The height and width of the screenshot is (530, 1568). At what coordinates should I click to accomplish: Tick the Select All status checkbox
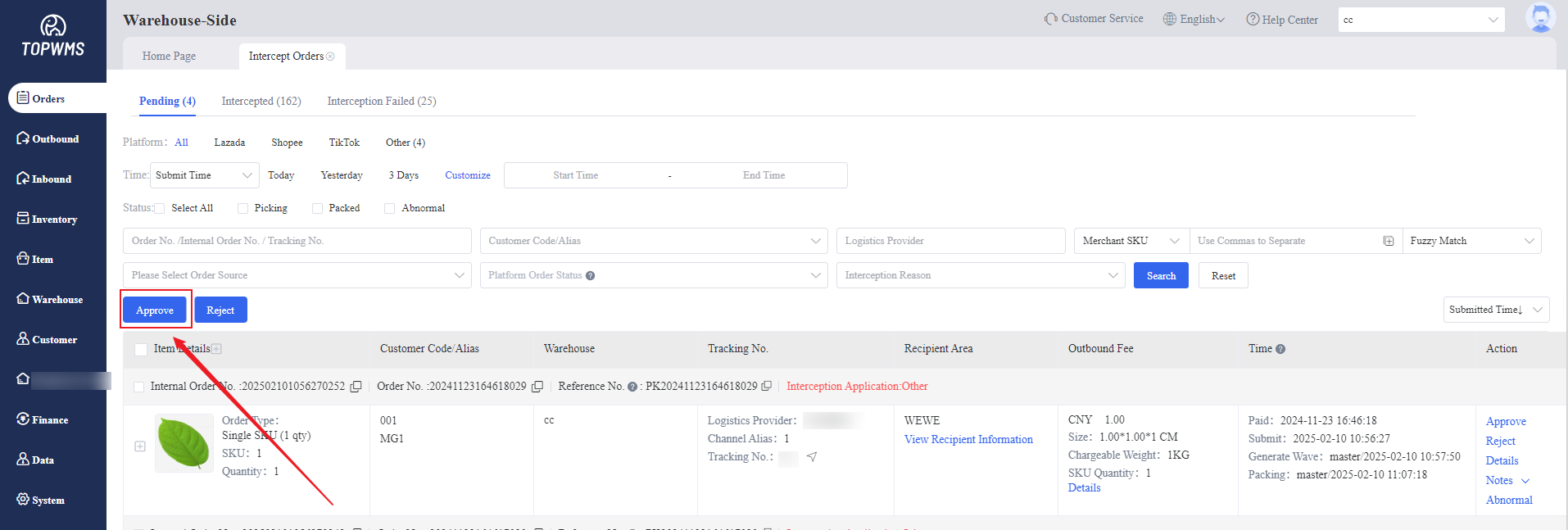(160, 209)
